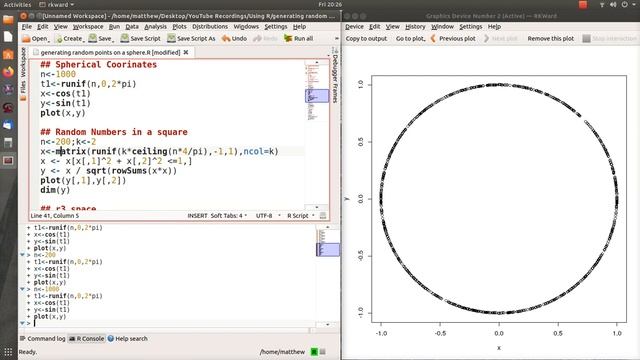Open the File menu in RKWard
This screenshot has width=640, height=360.
(27, 27)
